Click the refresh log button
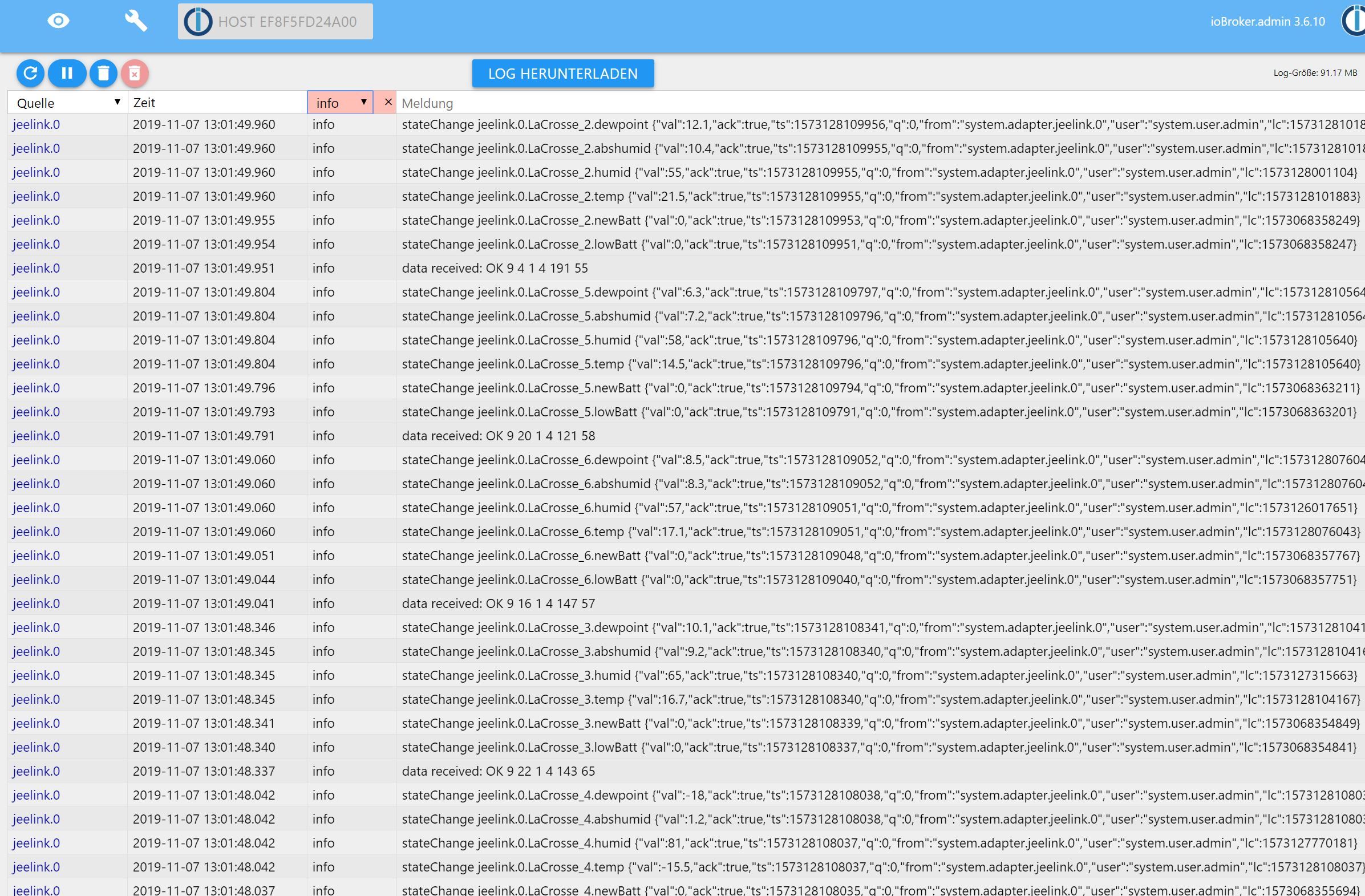The image size is (1365, 896). coord(30,74)
